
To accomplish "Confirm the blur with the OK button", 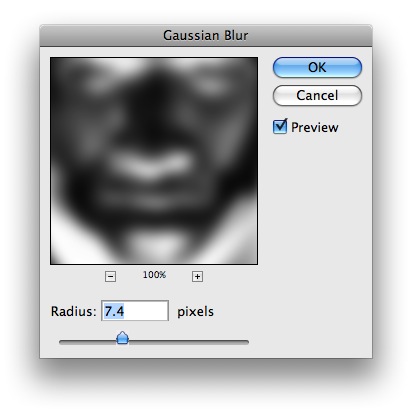I will [317, 68].
